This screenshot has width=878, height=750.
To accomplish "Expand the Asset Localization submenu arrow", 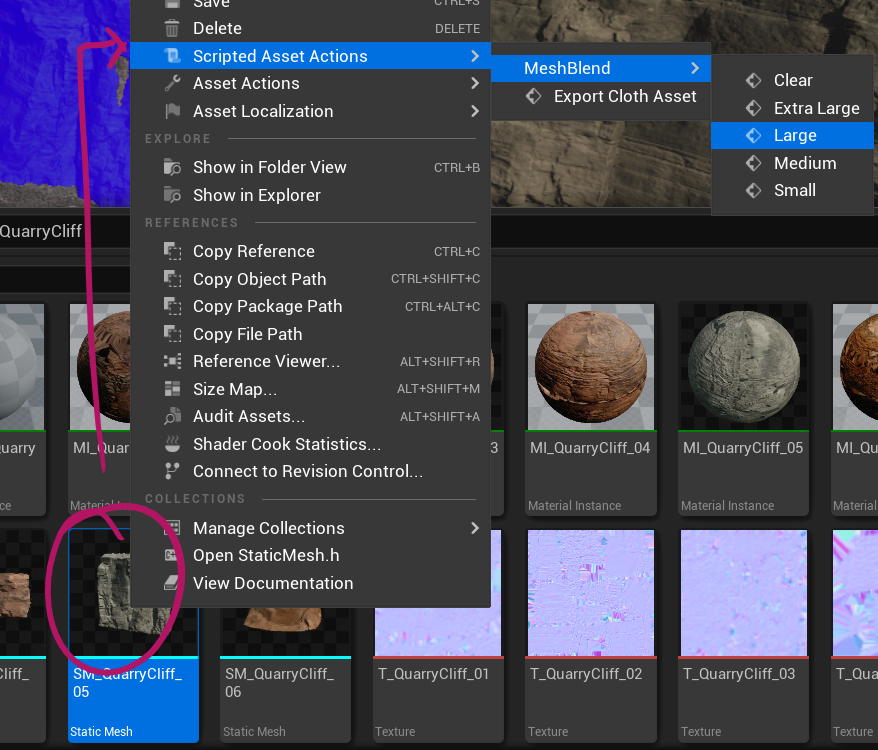I will pos(475,111).
